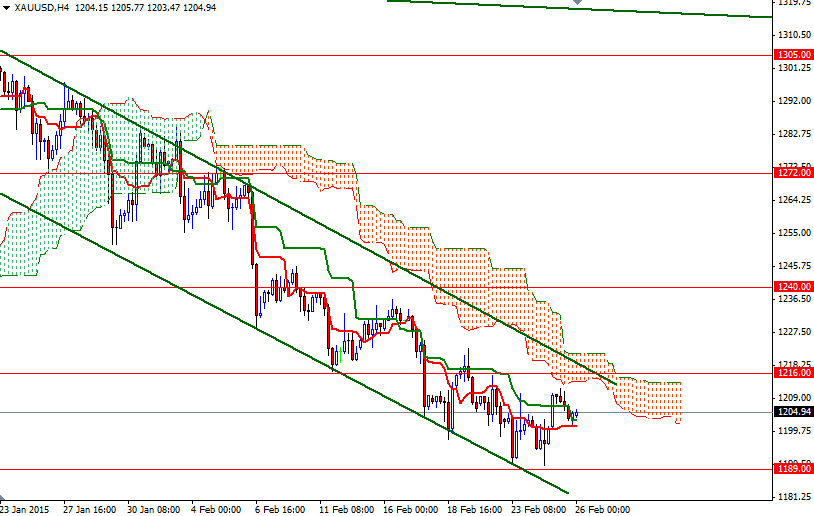
Task: Click the current price label 1204.94
Action: click(792, 412)
